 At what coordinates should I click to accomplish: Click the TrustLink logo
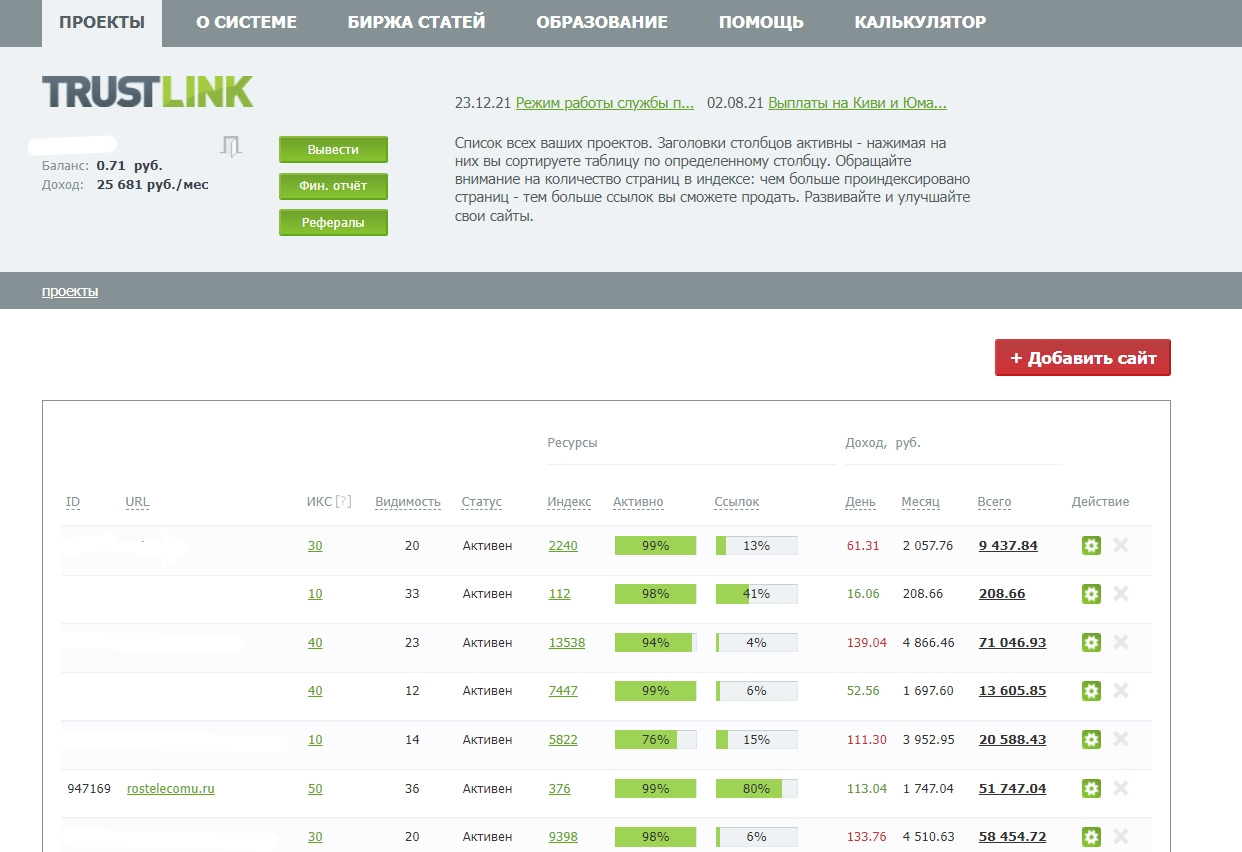pyautogui.click(x=147, y=92)
